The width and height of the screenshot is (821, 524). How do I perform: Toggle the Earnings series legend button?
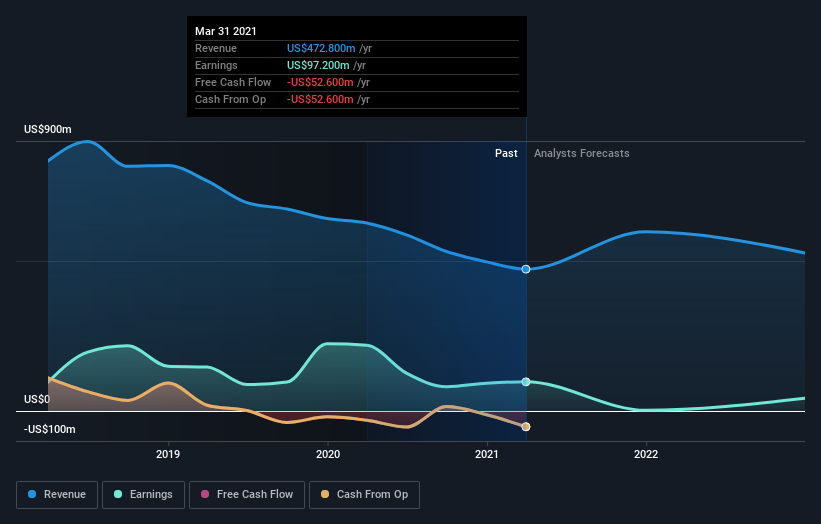click(x=143, y=495)
